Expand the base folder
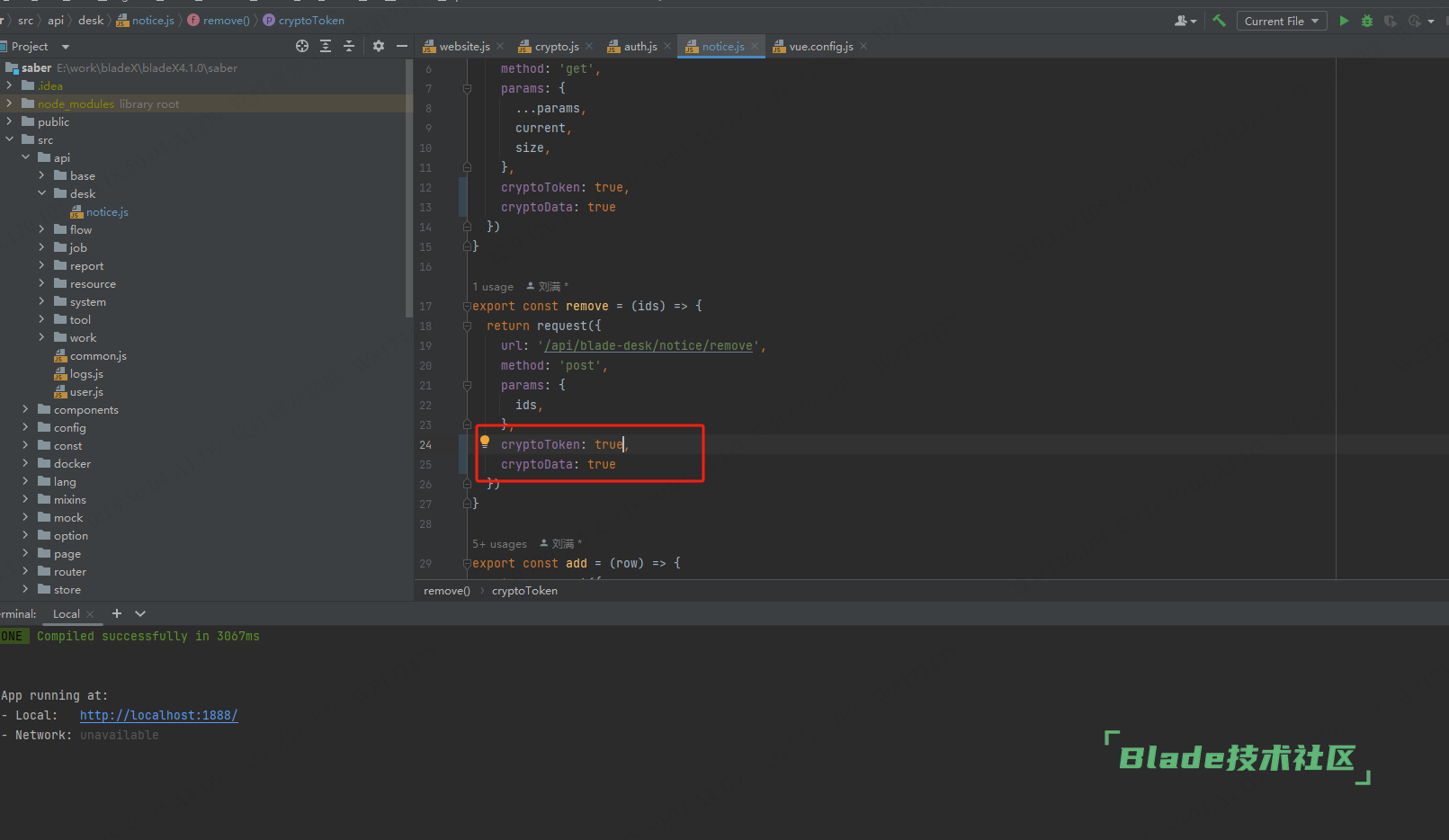Image resolution: width=1449 pixels, height=840 pixels. [x=41, y=175]
